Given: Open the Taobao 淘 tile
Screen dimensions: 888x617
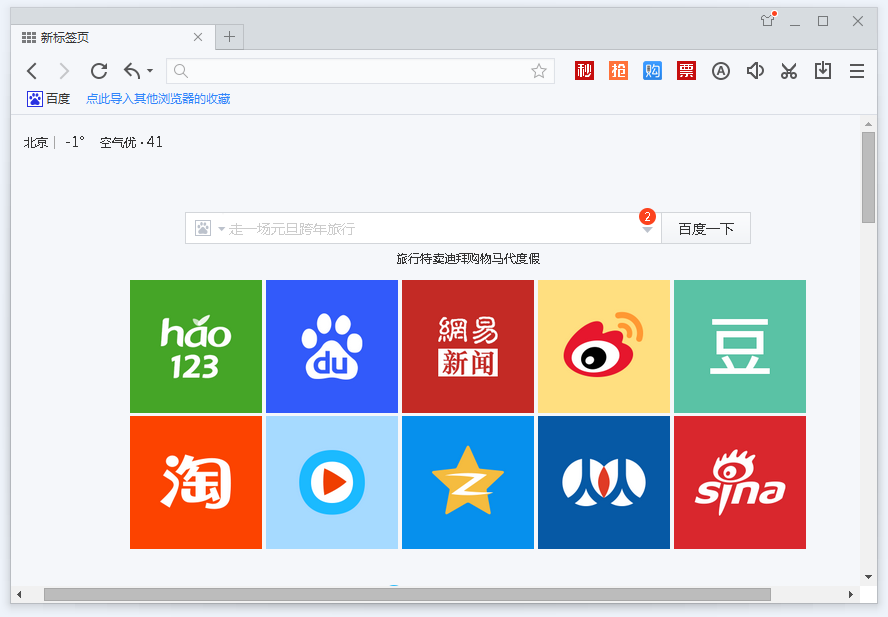Looking at the screenshot, I should click(196, 482).
